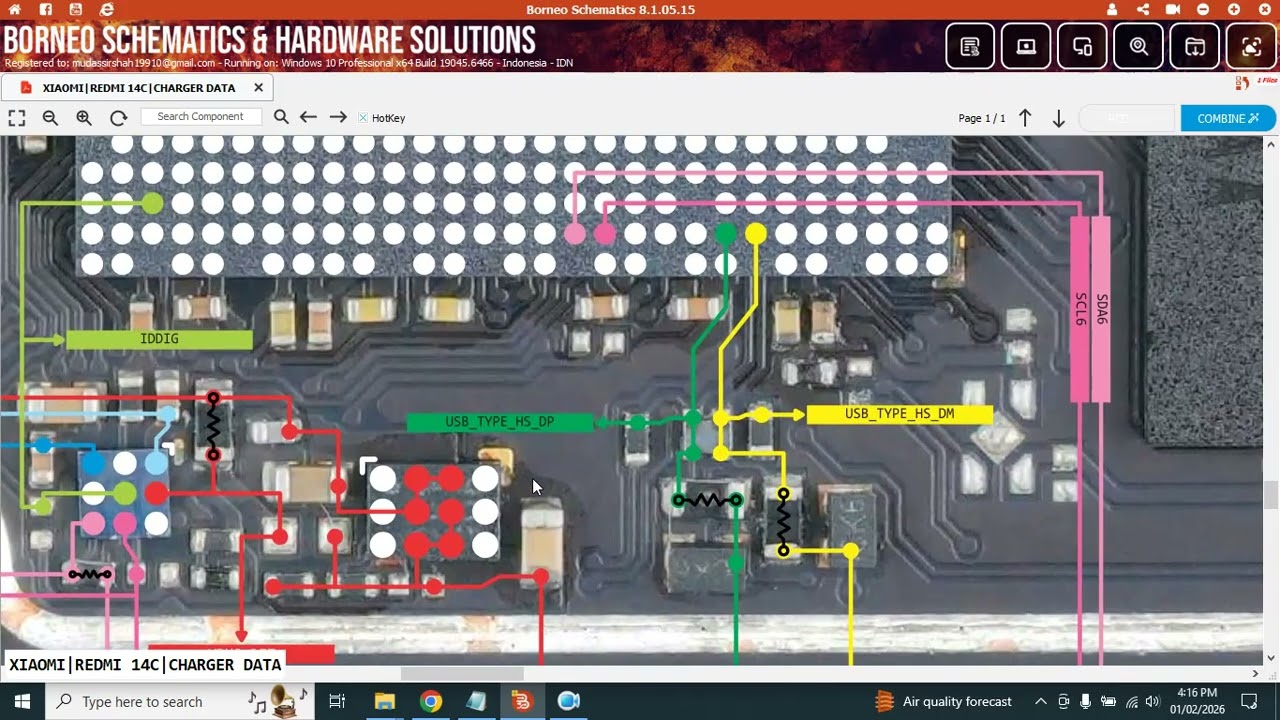Open the user account icon
1280x720 pixels.
pos(1113,9)
